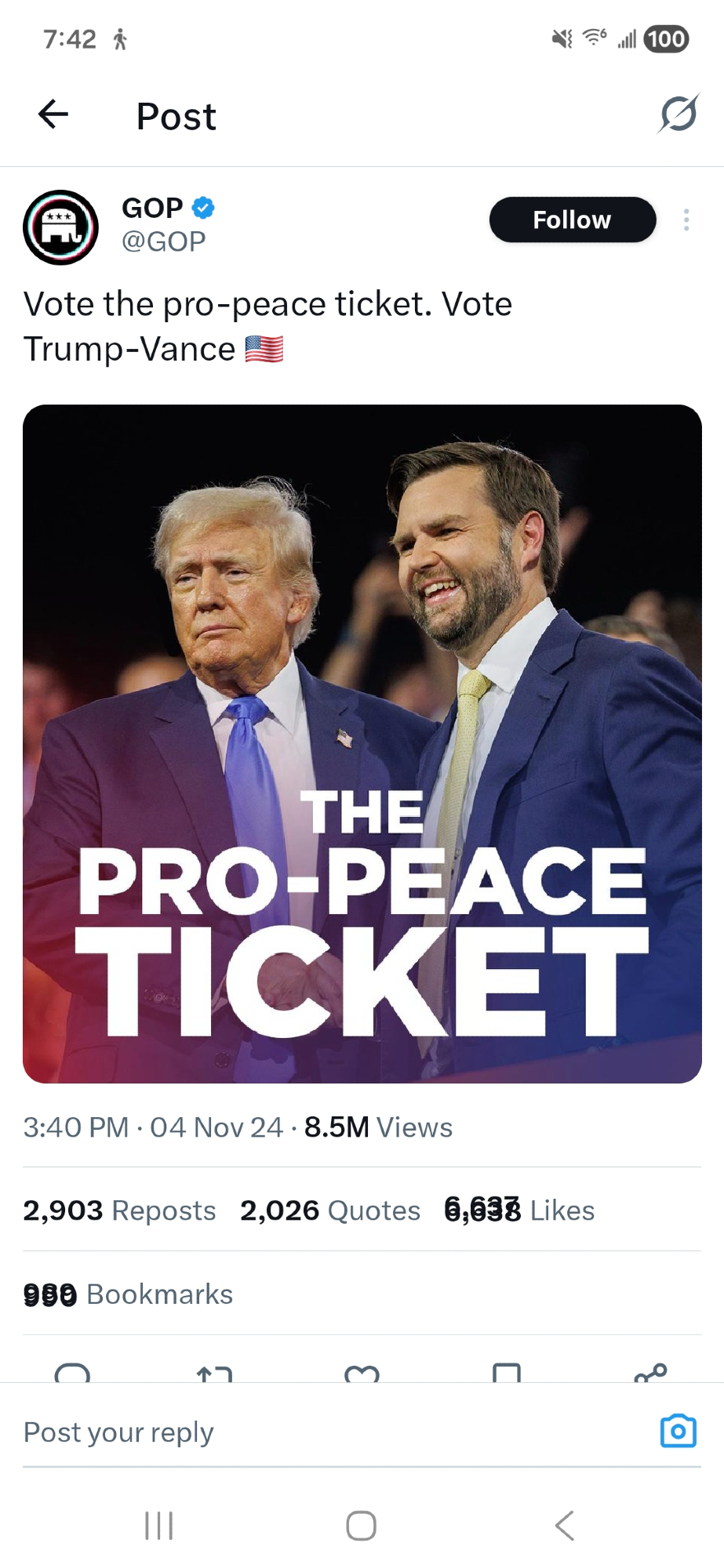Tap the Post your reply field

coord(314,1432)
